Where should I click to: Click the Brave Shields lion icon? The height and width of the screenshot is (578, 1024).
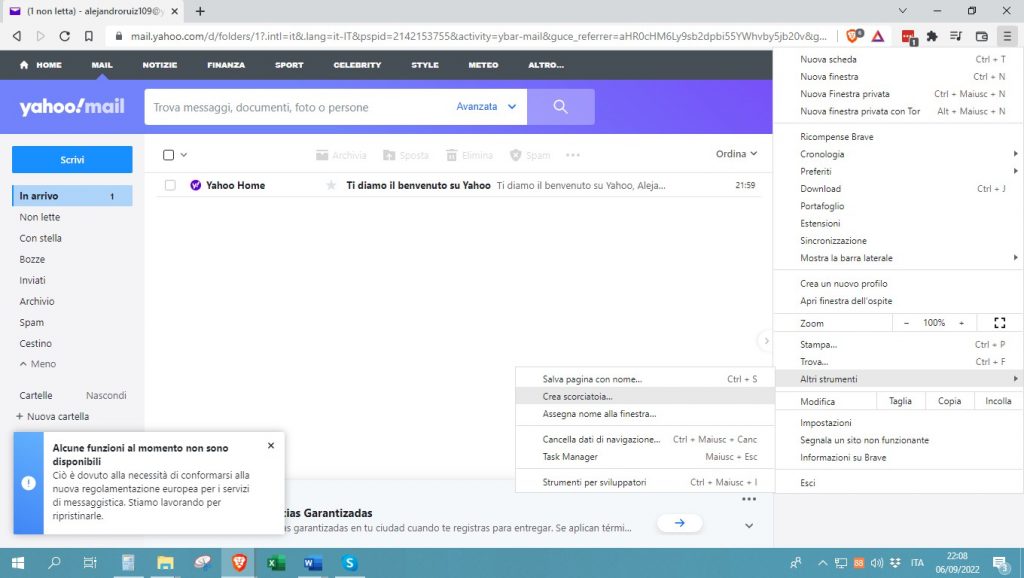[x=853, y=36]
